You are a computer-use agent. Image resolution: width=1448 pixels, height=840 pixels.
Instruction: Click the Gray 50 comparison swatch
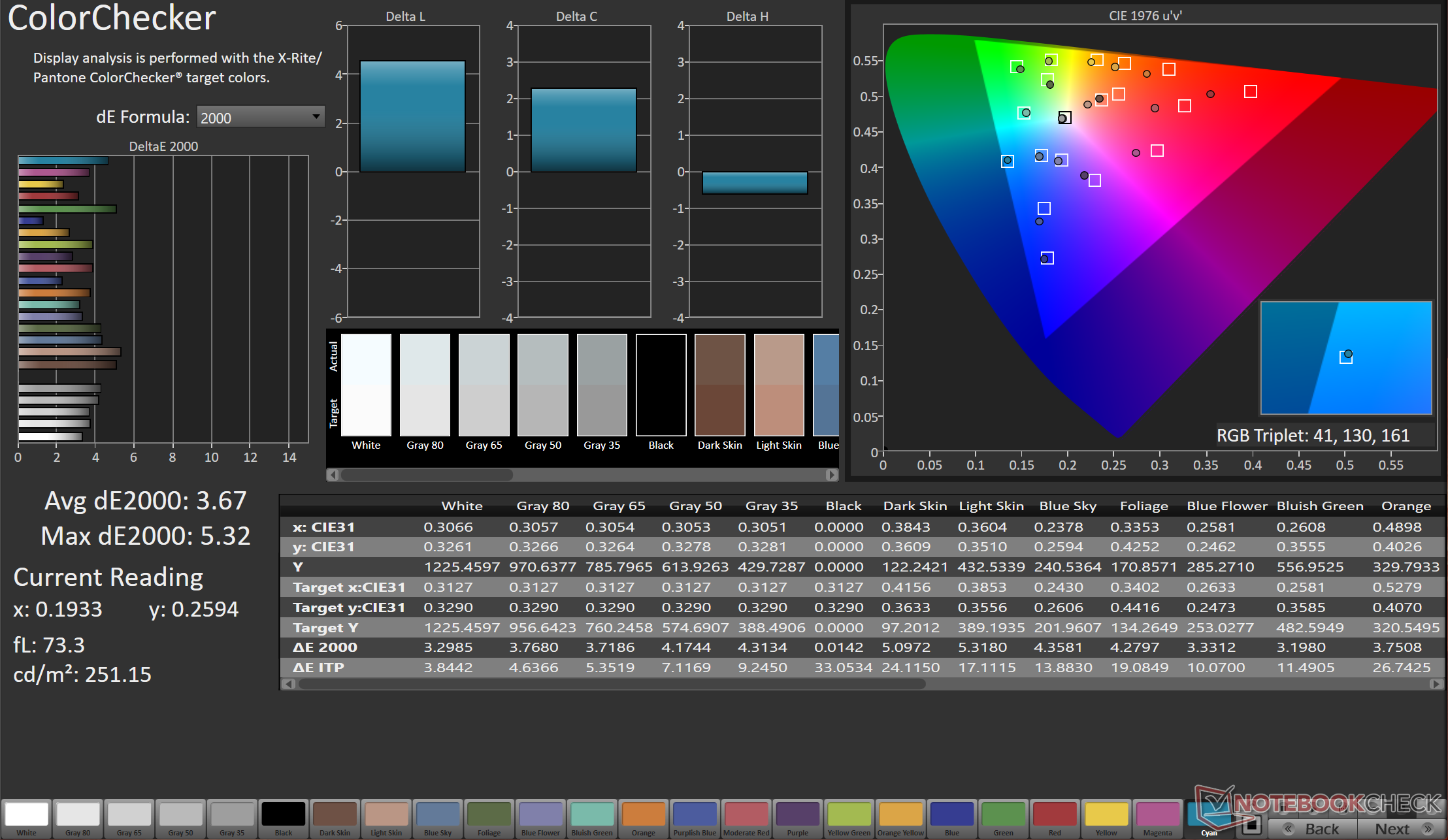[543, 385]
